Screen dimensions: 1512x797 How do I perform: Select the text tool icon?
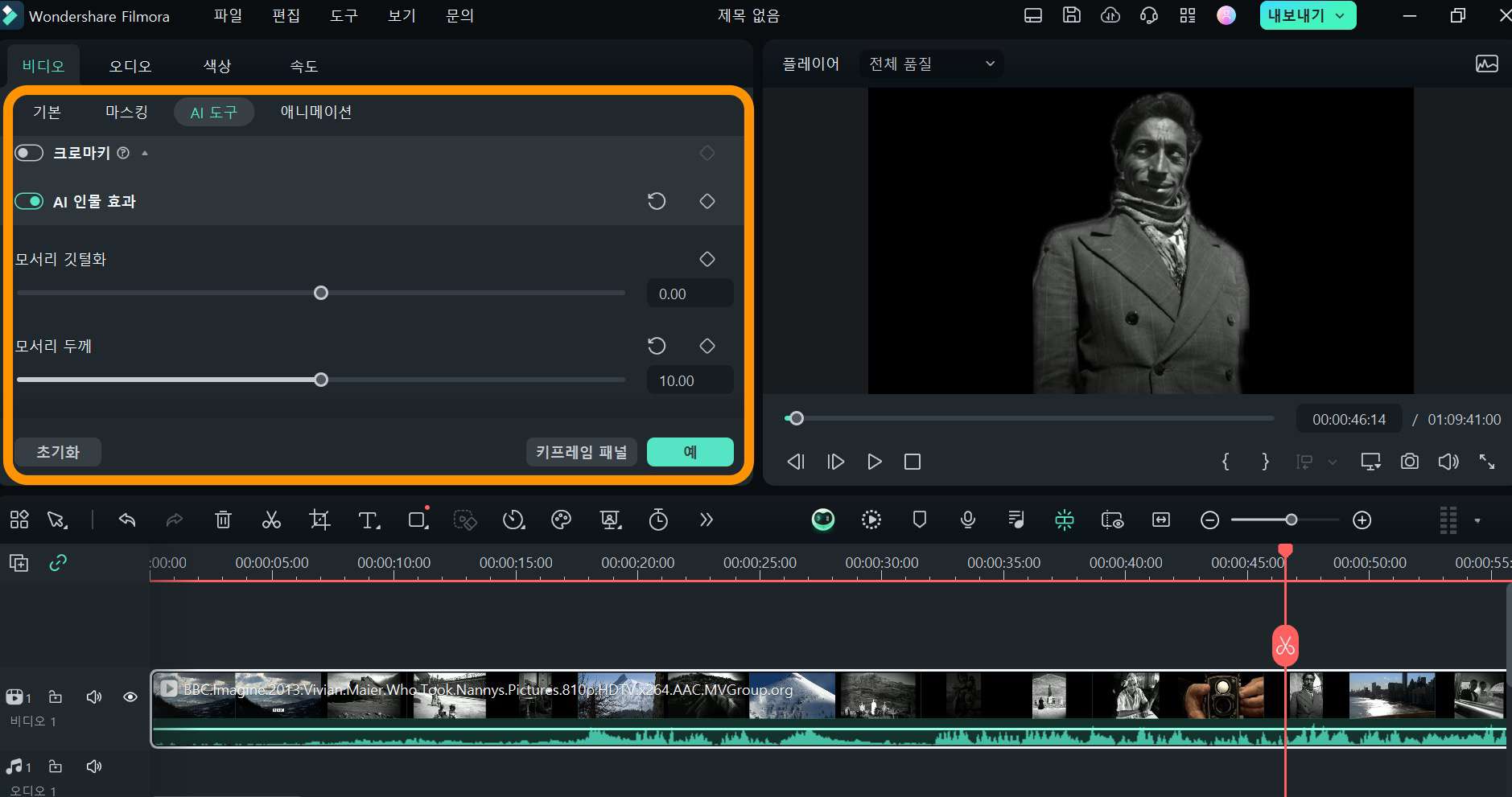pos(369,520)
